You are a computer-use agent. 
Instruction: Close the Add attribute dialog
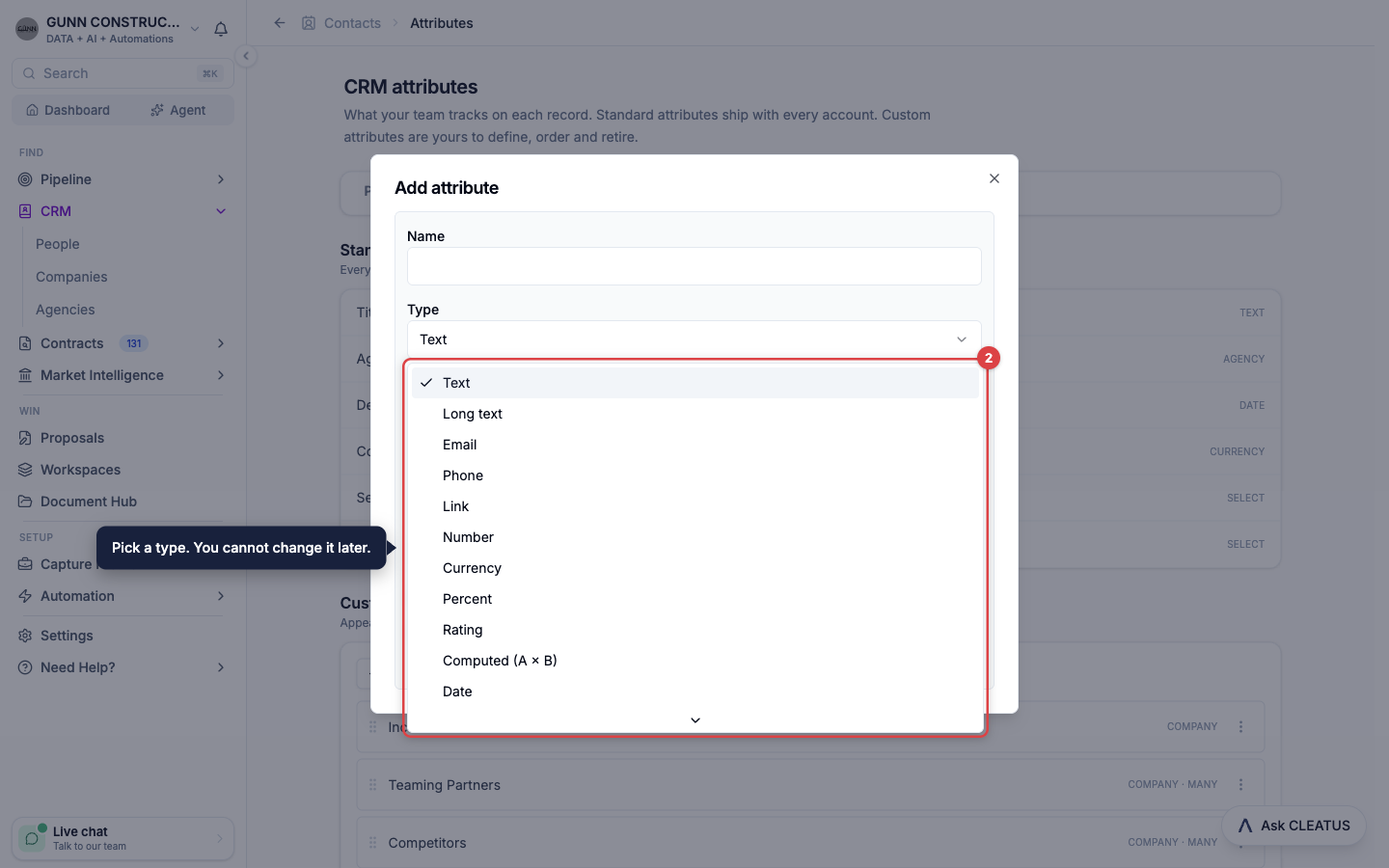click(x=994, y=178)
